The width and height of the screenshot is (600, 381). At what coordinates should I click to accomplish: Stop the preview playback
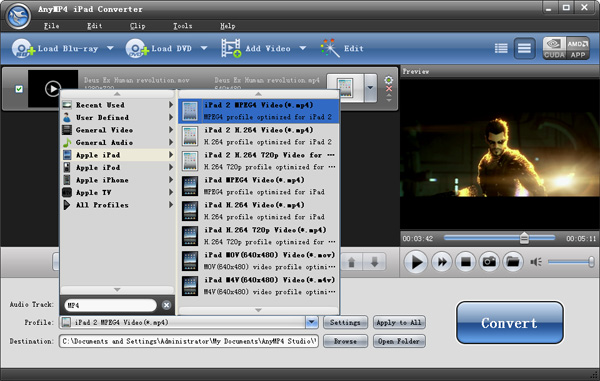(465, 262)
